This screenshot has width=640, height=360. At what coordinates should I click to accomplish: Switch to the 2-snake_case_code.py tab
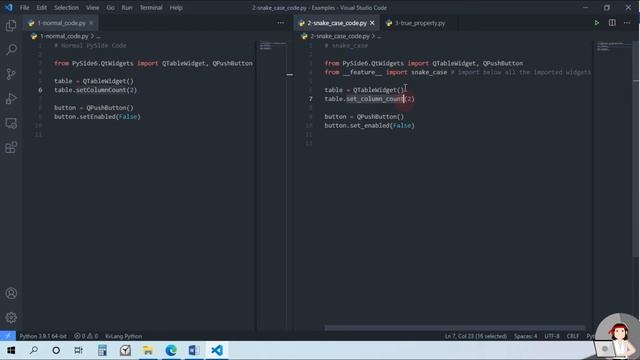337,23
